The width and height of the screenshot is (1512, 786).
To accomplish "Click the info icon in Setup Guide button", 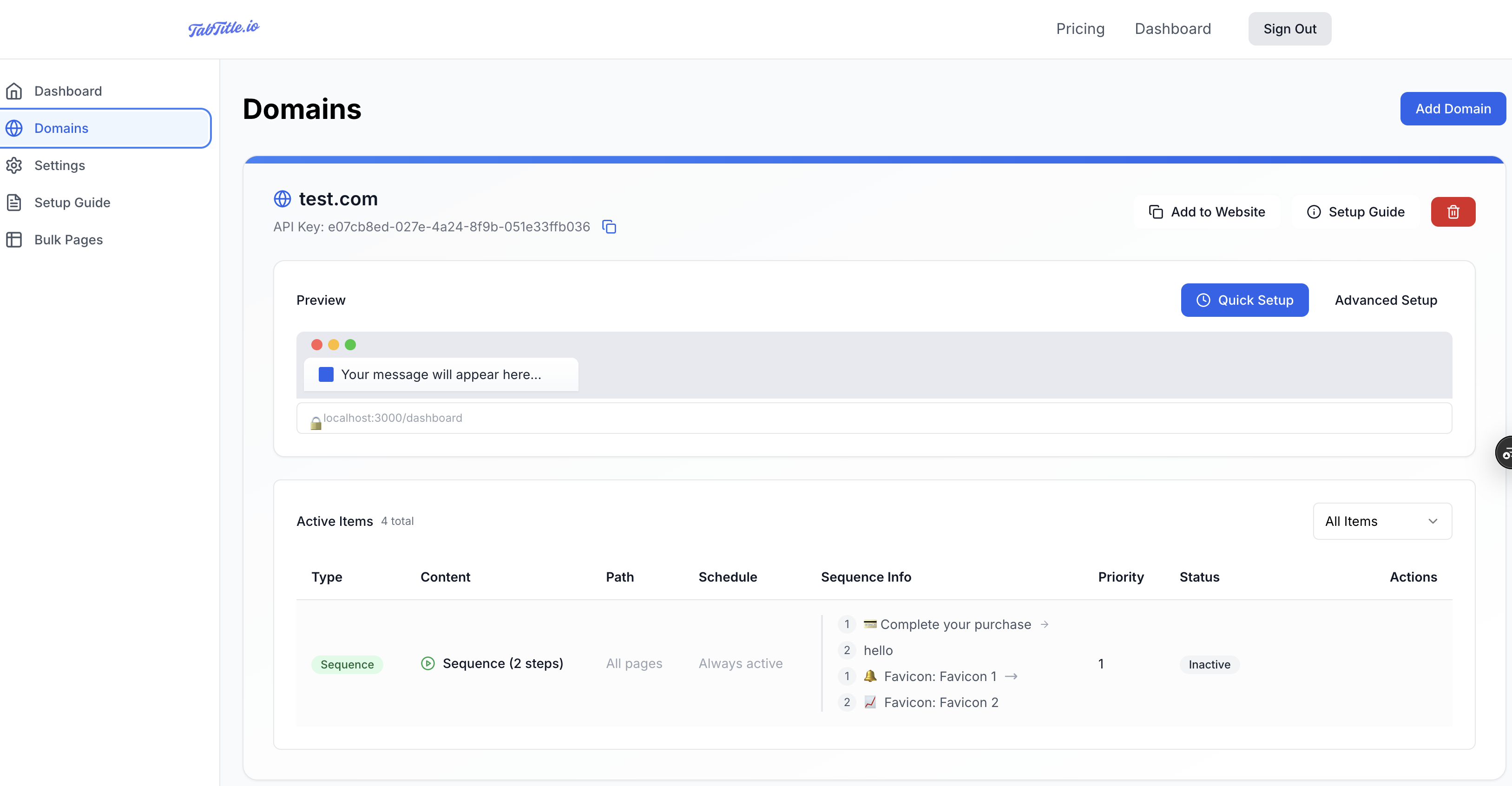I will coord(1314,212).
